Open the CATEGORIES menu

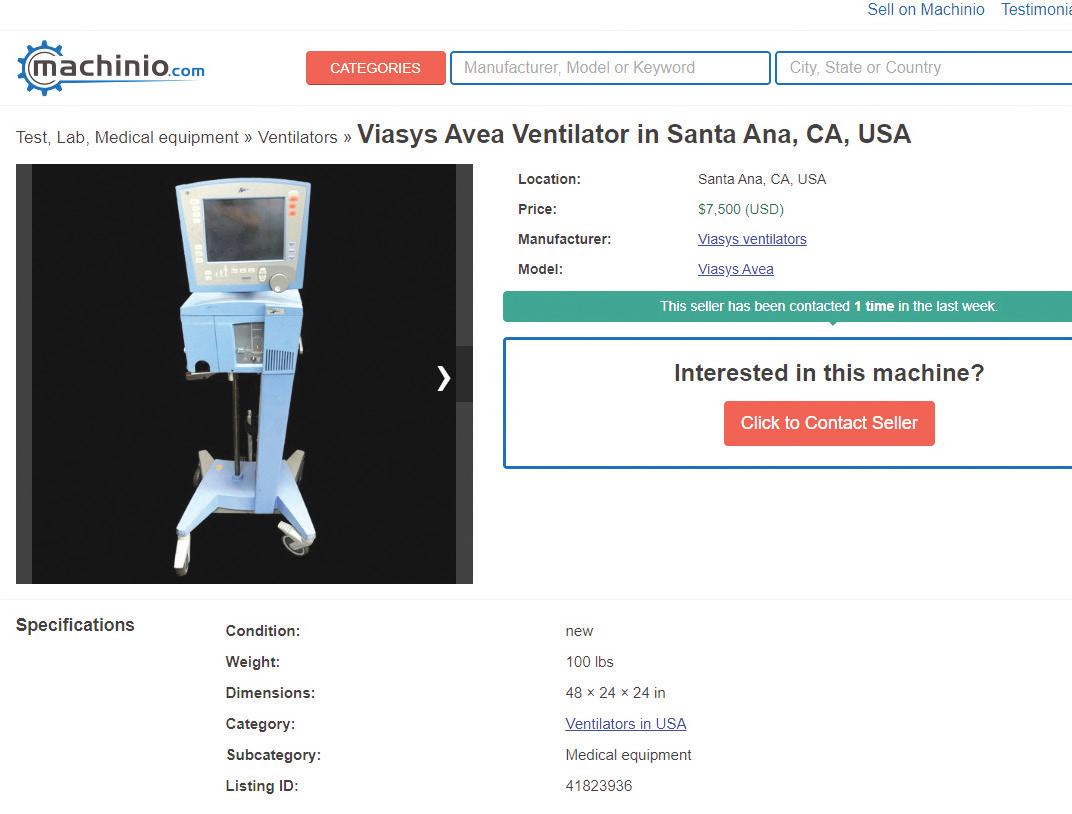point(375,68)
